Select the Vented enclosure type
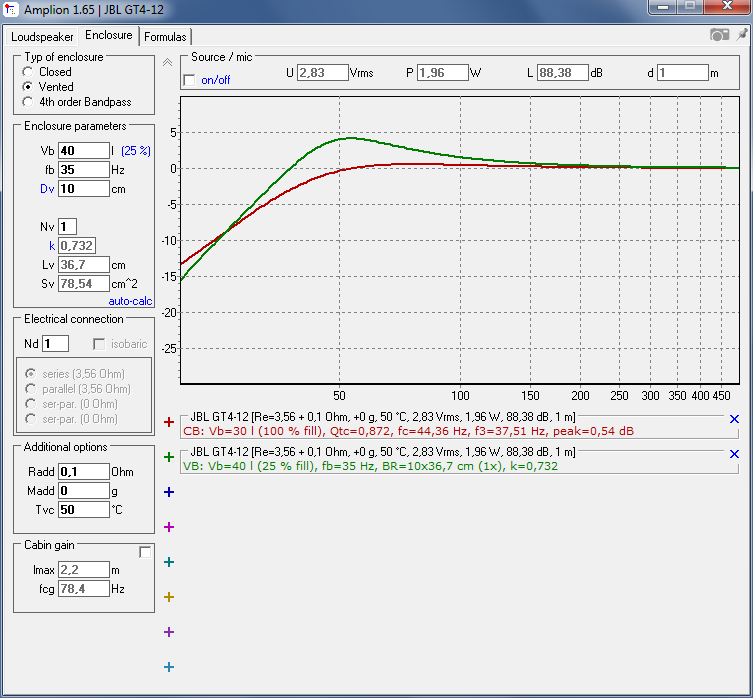Viewport: 753px width, 698px height. coord(28,87)
